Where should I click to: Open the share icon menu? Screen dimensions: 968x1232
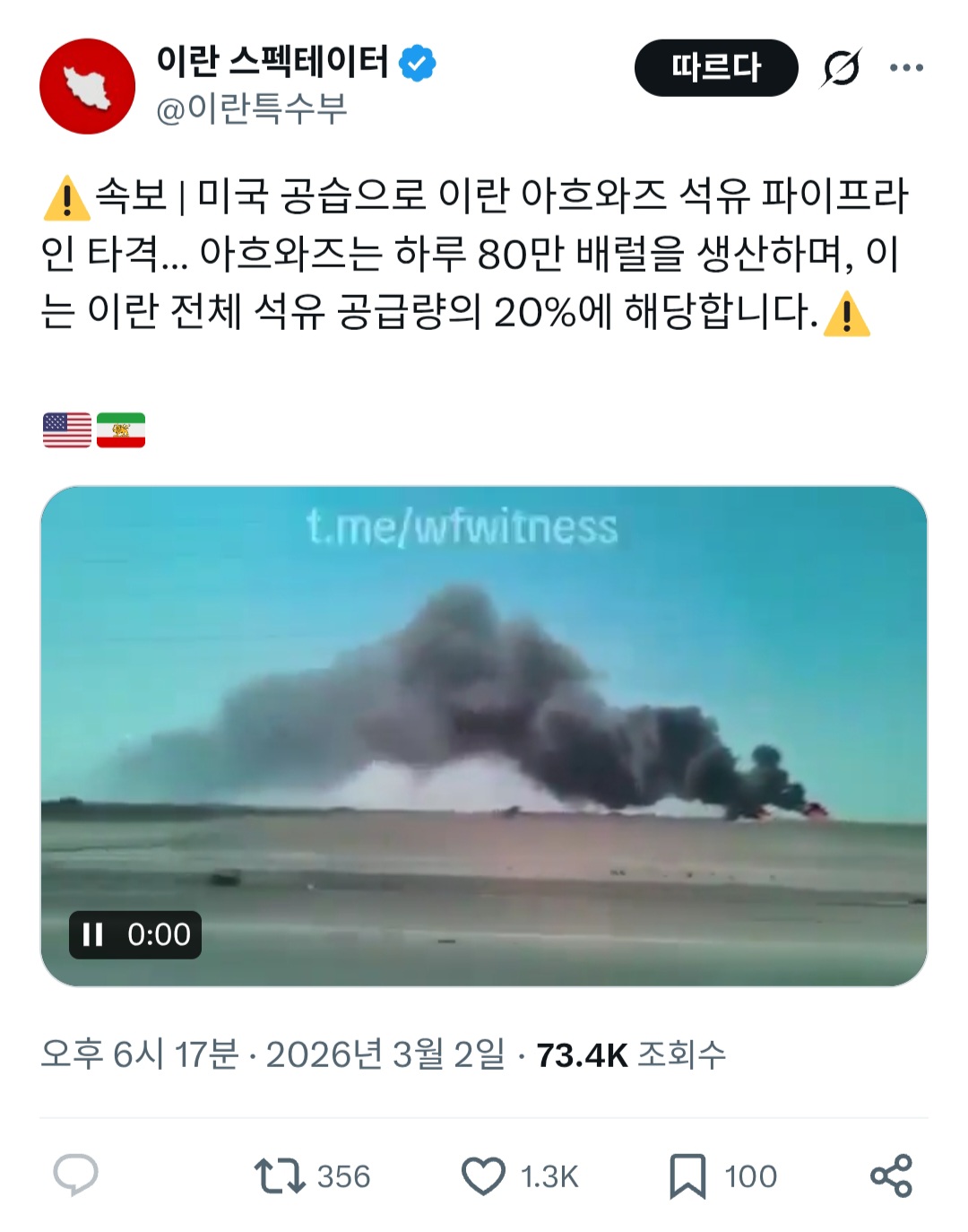tap(891, 1176)
